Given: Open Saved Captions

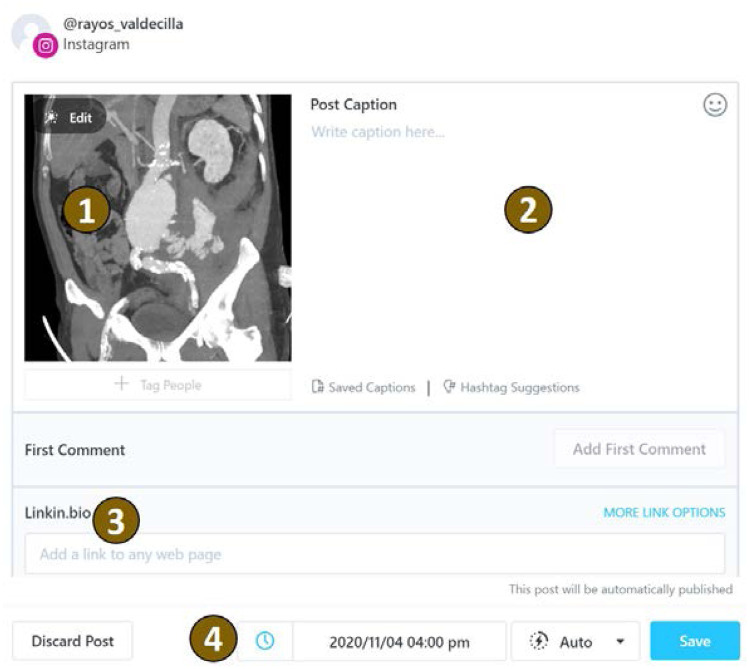Looking at the screenshot, I should [371, 387].
